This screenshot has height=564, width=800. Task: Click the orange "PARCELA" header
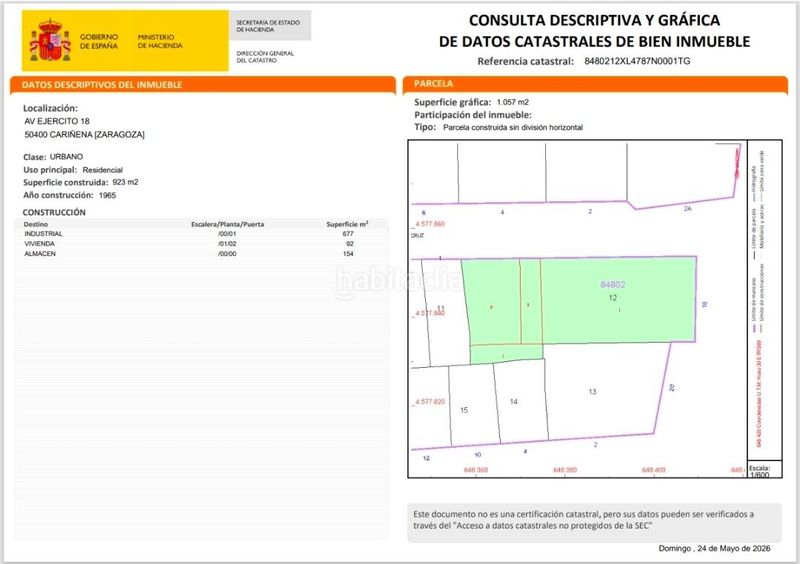pyautogui.click(x=433, y=83)
